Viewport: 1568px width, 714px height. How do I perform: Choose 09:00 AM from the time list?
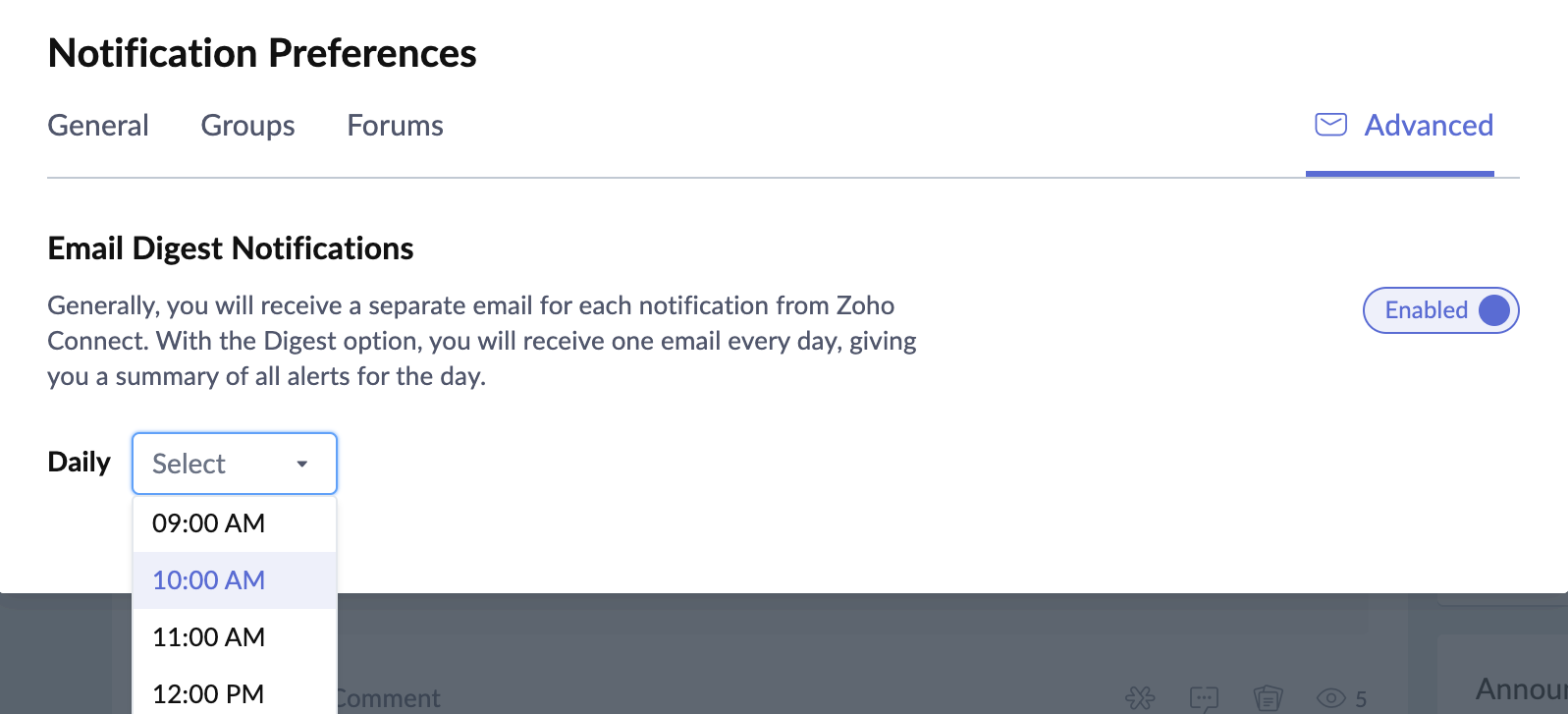208,523
